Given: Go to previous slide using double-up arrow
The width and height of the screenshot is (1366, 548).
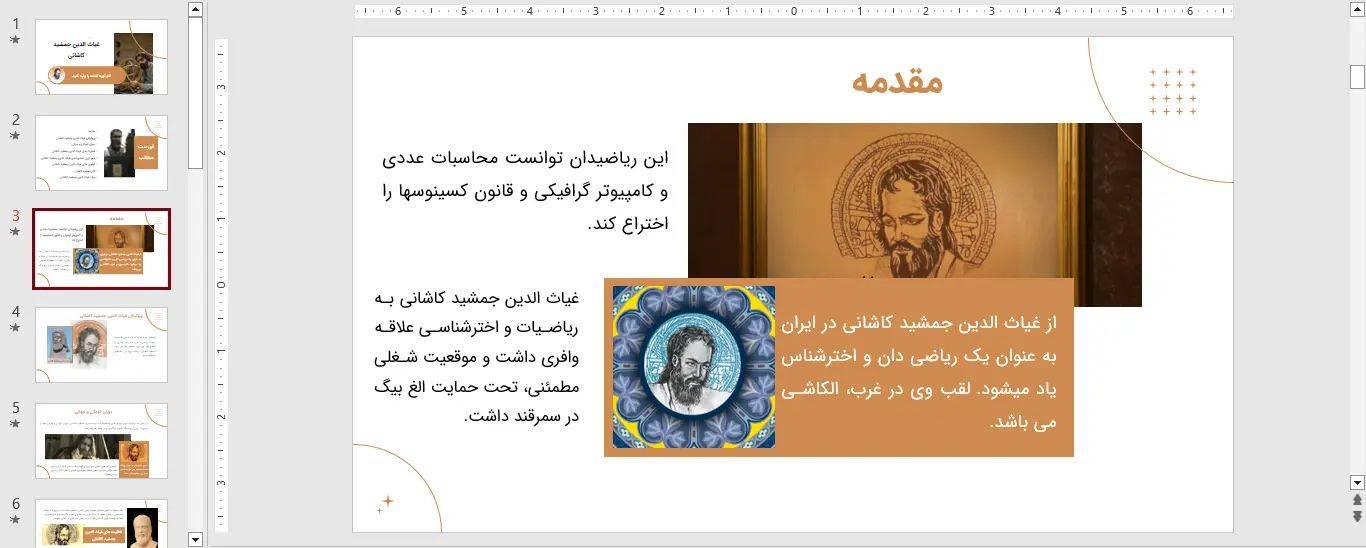Looking at the screenshot, I should [x=1357, y=500].
